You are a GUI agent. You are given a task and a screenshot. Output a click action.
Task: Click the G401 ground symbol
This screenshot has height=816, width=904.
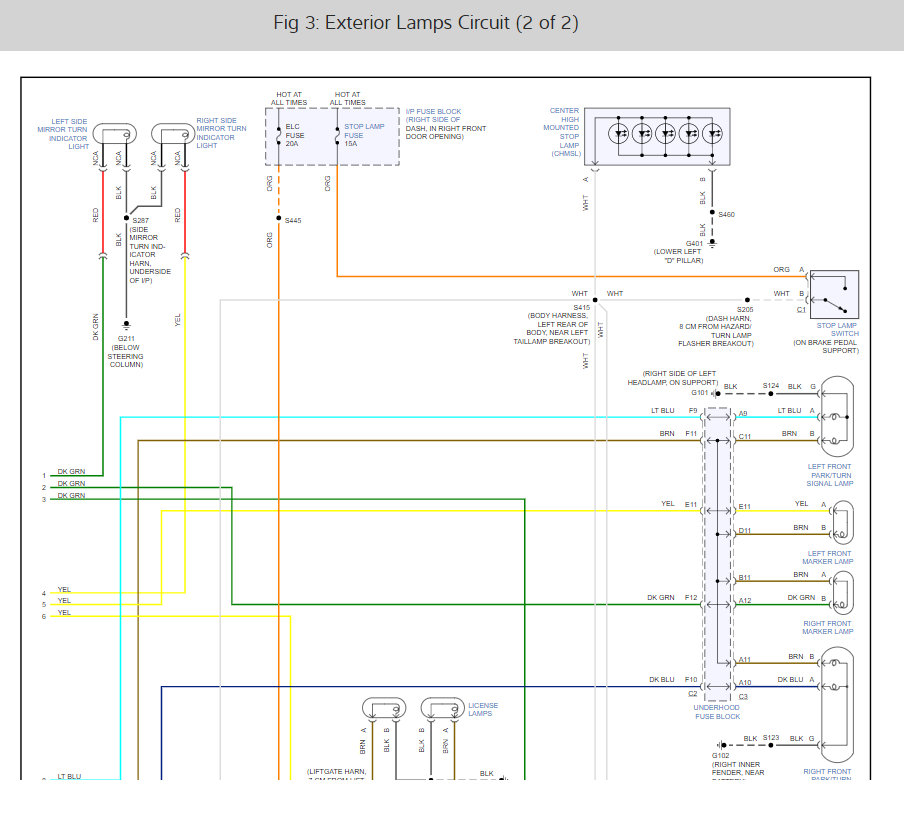pos(713,243)
